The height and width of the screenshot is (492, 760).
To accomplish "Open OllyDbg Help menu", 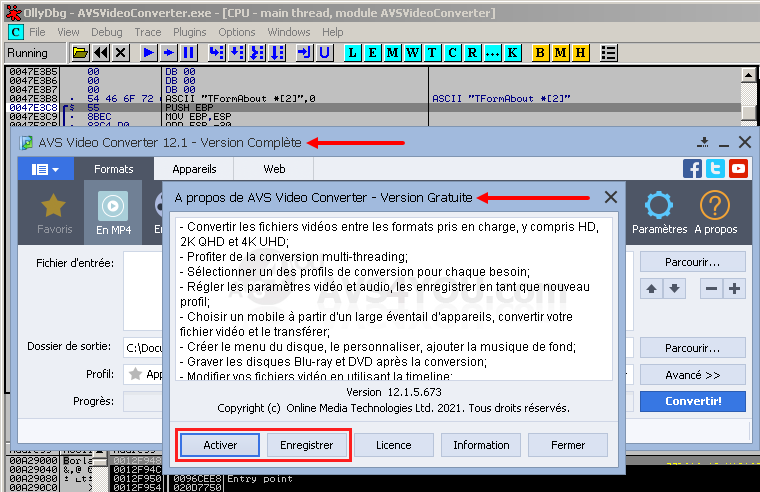I will 332,32.
